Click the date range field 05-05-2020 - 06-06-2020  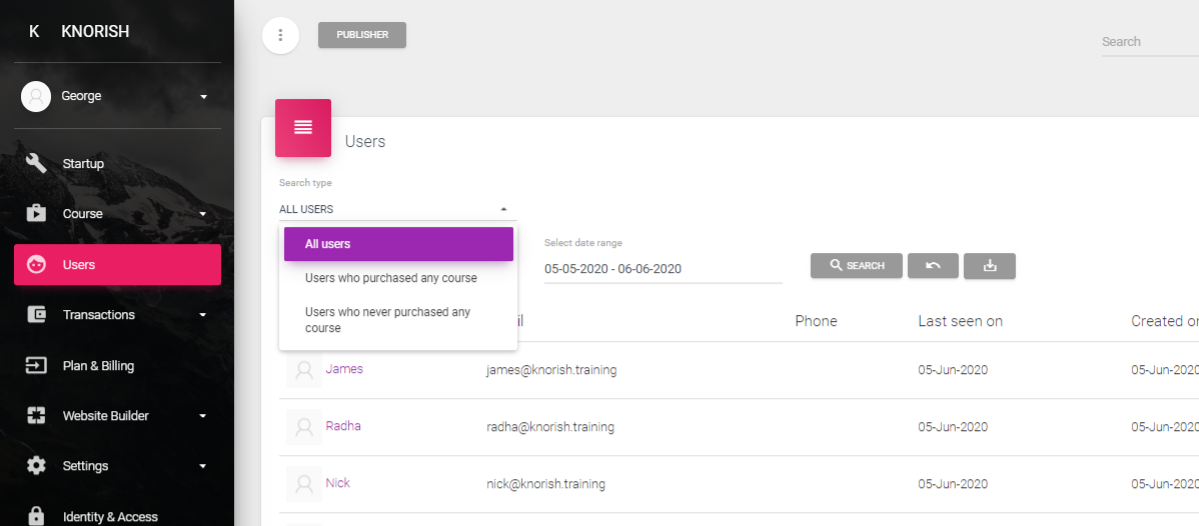point(663,269)
